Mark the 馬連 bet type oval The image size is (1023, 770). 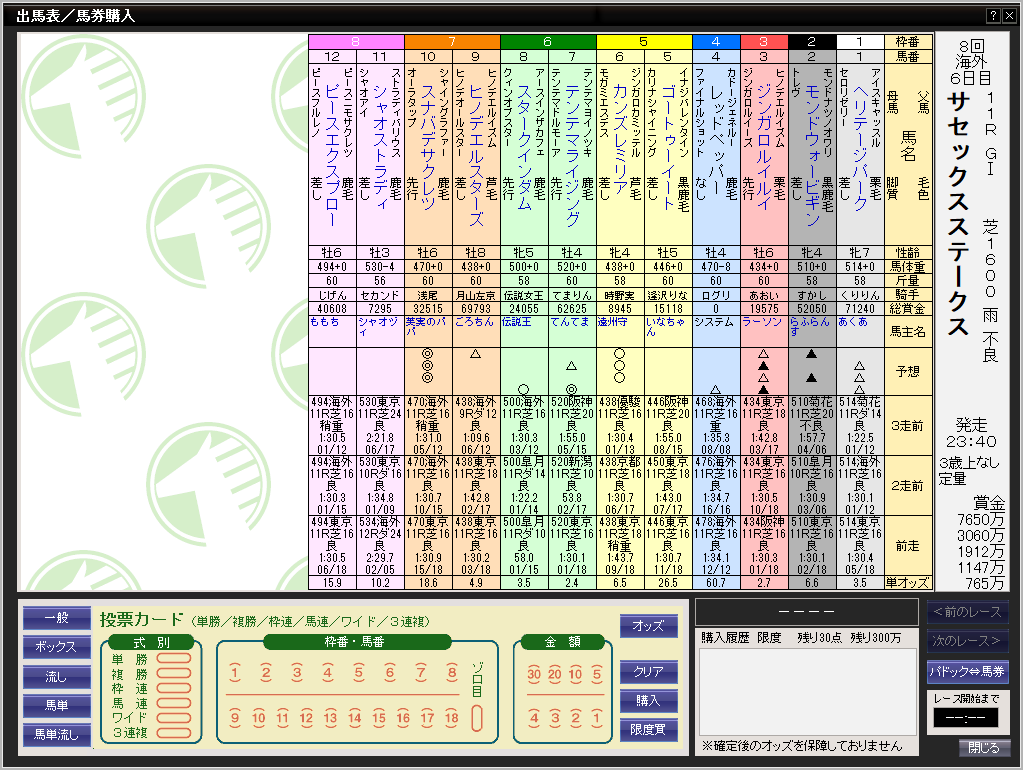(174, 703)
